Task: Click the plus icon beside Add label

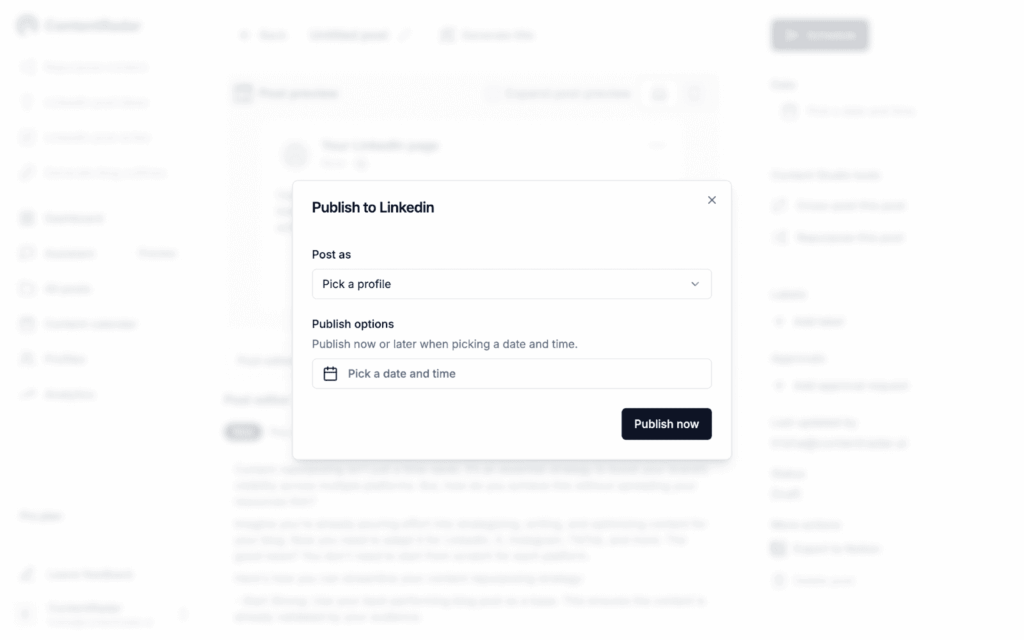Action: coord(779,322)
